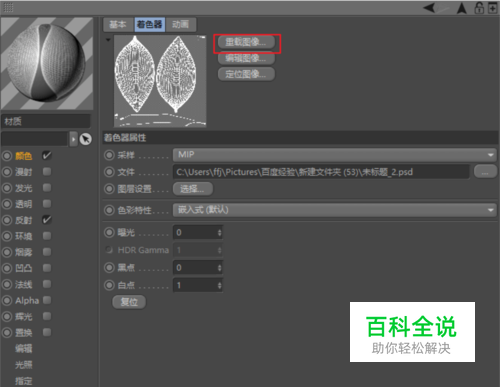
Task: Click the animation circle before 黑点
Action: tap(109, 267)
